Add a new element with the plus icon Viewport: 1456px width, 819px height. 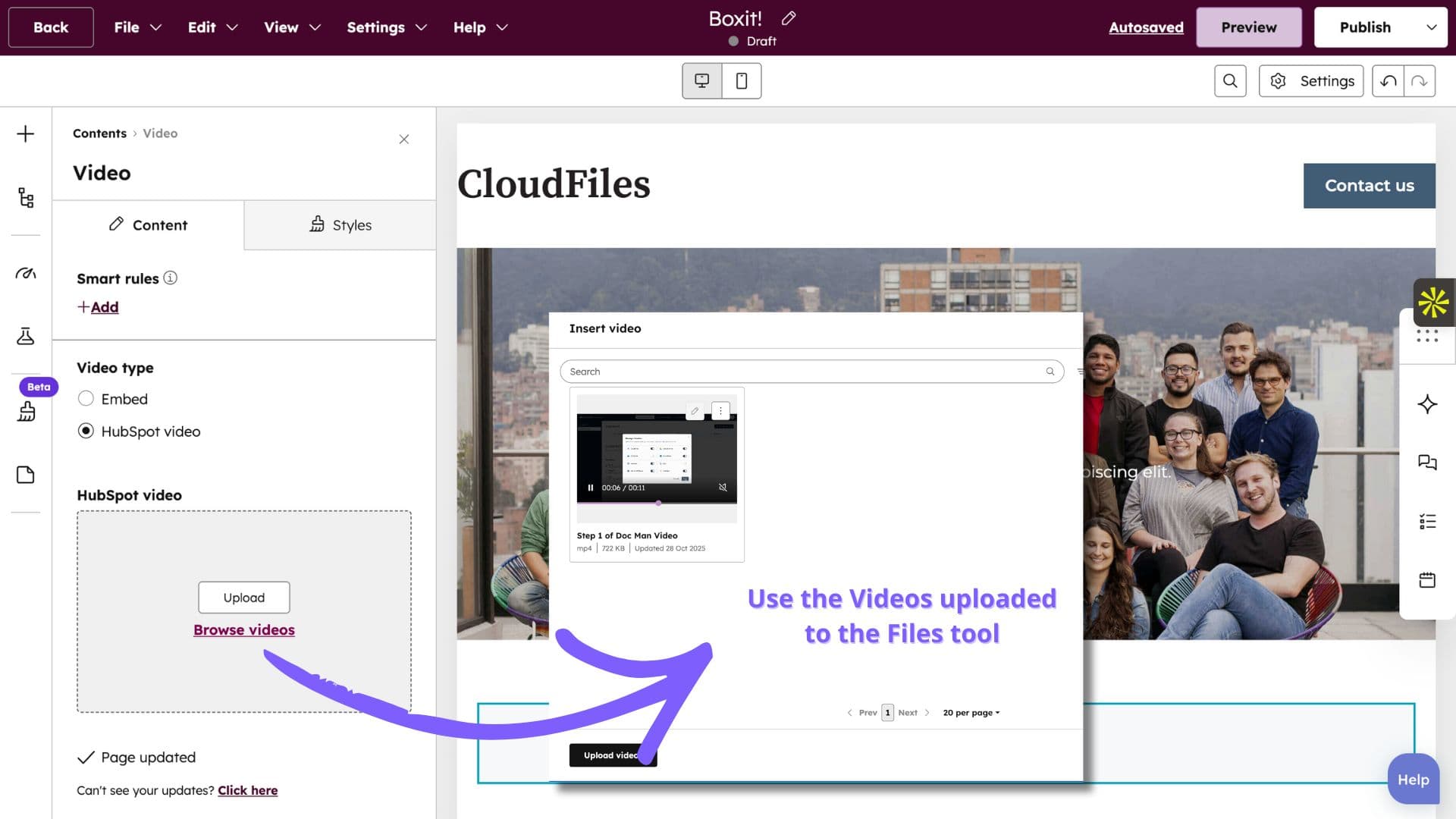25,133
